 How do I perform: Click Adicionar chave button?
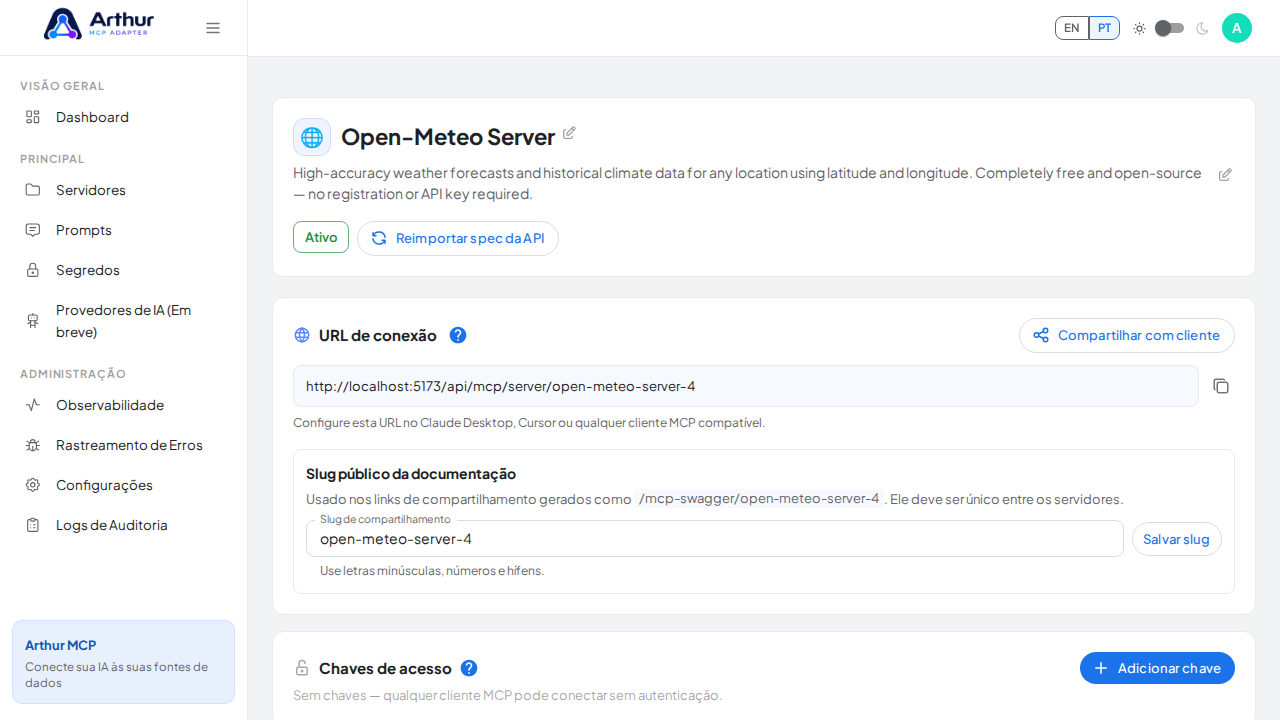(1157, 668)
